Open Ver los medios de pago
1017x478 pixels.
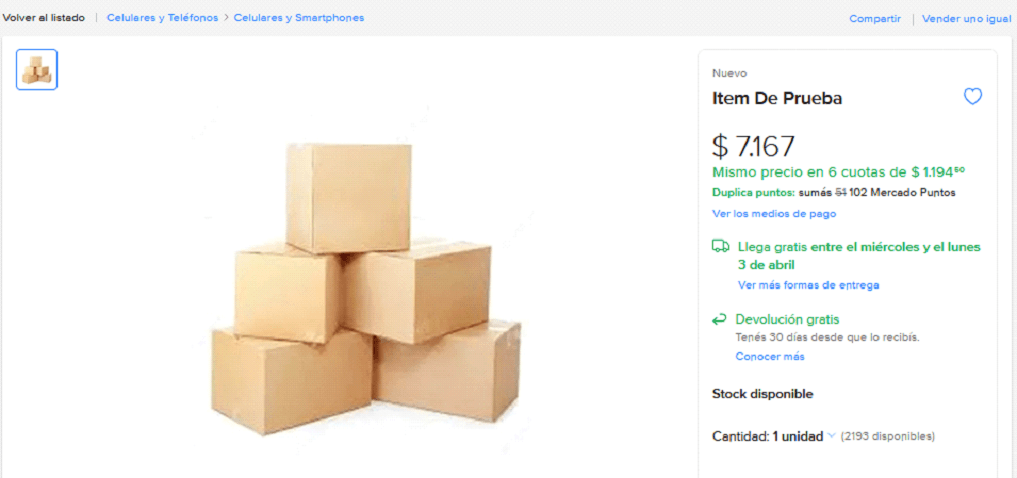774,214
